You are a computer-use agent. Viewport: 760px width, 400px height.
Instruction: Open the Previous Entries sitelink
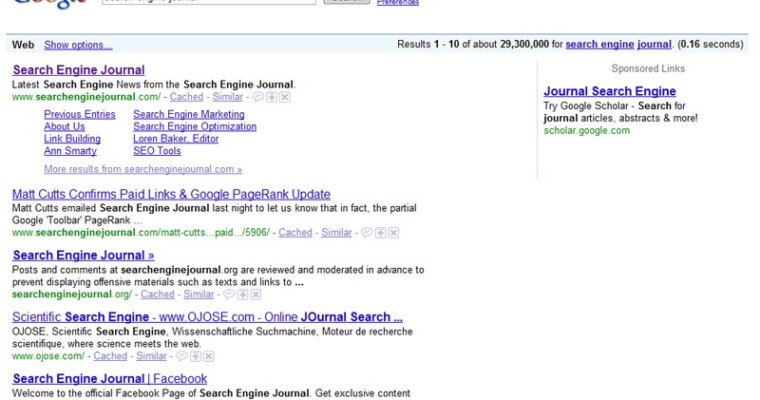pos(79,114)
